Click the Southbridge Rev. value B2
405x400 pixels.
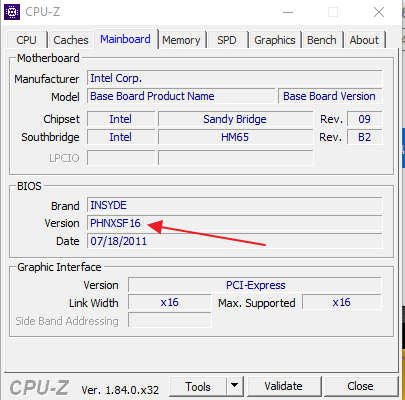[365, 137]
